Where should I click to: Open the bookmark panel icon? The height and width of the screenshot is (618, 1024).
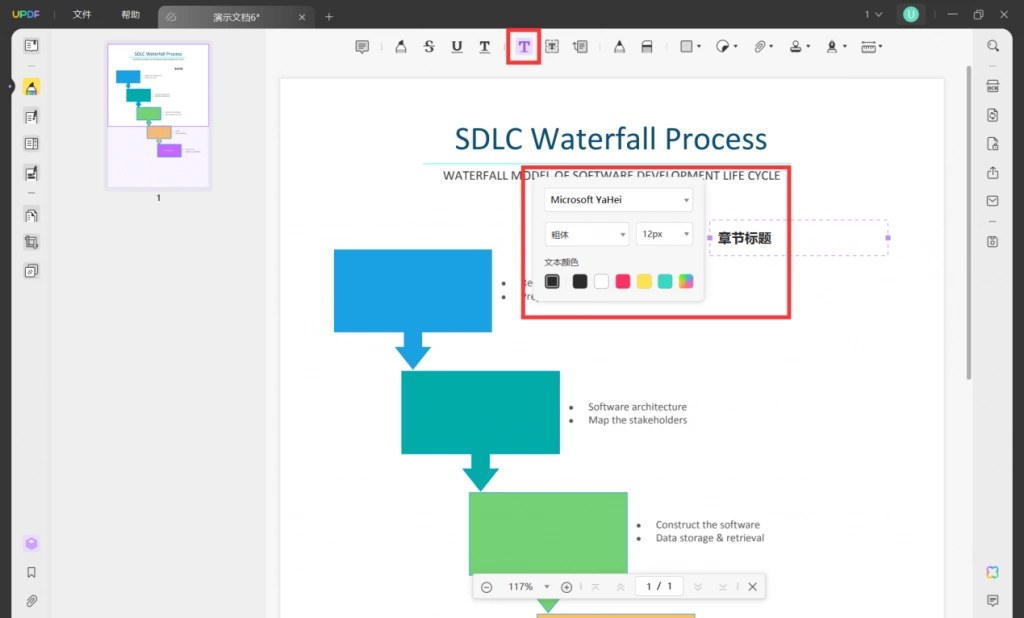31,572
